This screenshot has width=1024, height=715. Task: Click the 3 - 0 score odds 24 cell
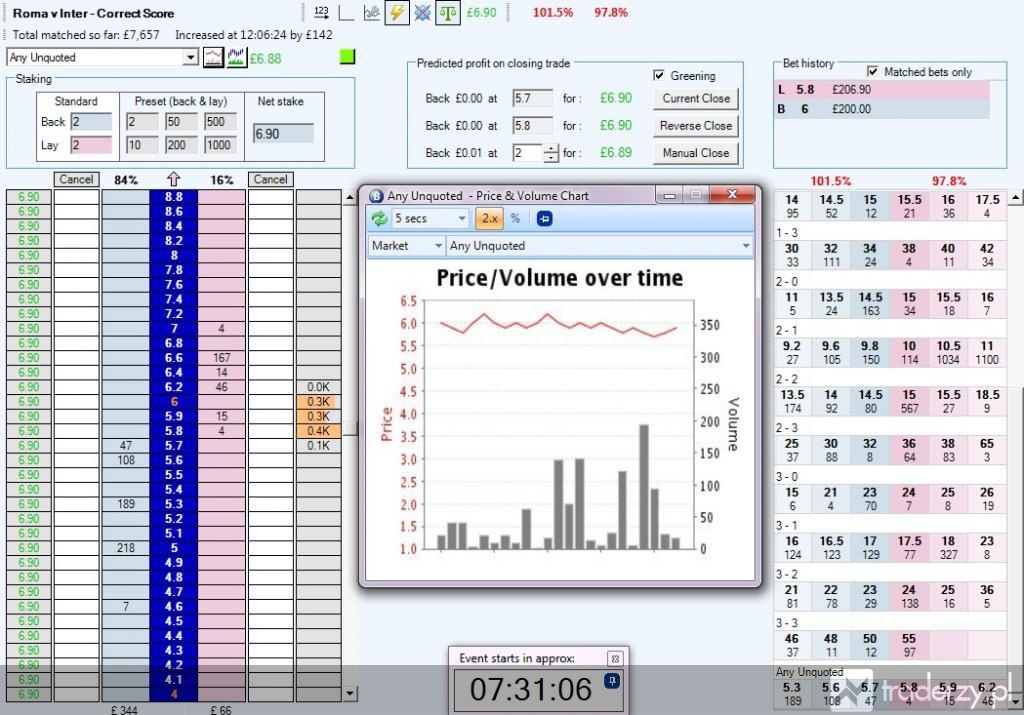pyautogui.click(x=909, y=499)
